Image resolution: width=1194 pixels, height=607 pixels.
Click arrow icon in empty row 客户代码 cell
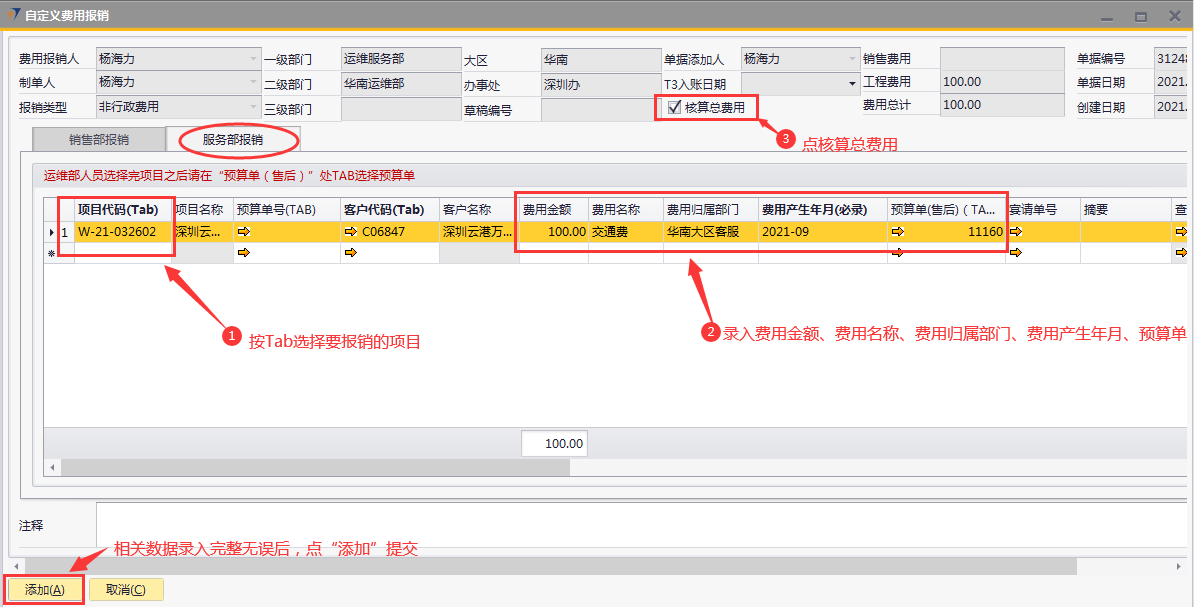(350, 254)
